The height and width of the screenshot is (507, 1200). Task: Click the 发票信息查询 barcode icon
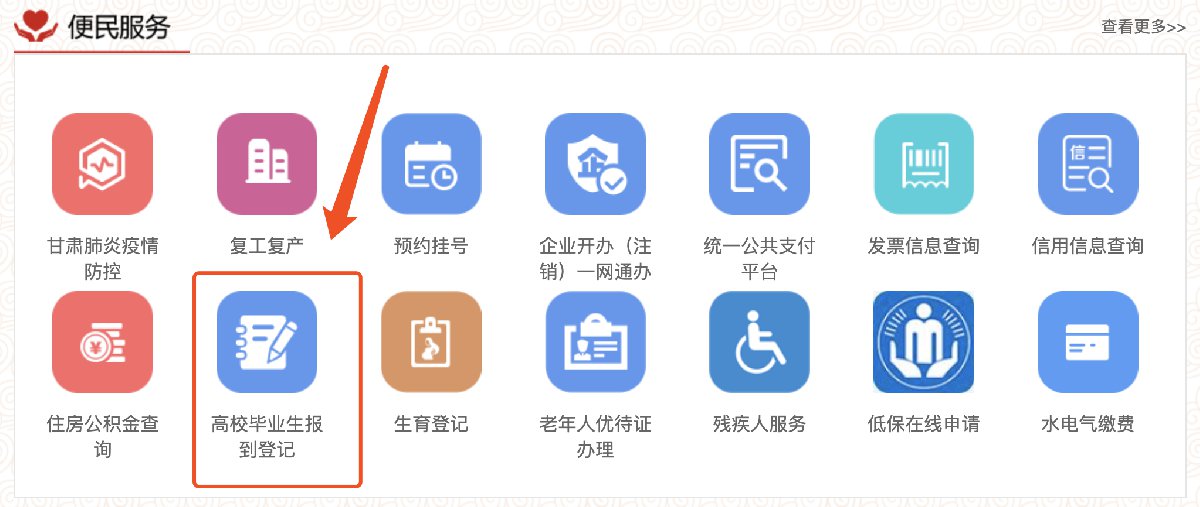point(923,164)
